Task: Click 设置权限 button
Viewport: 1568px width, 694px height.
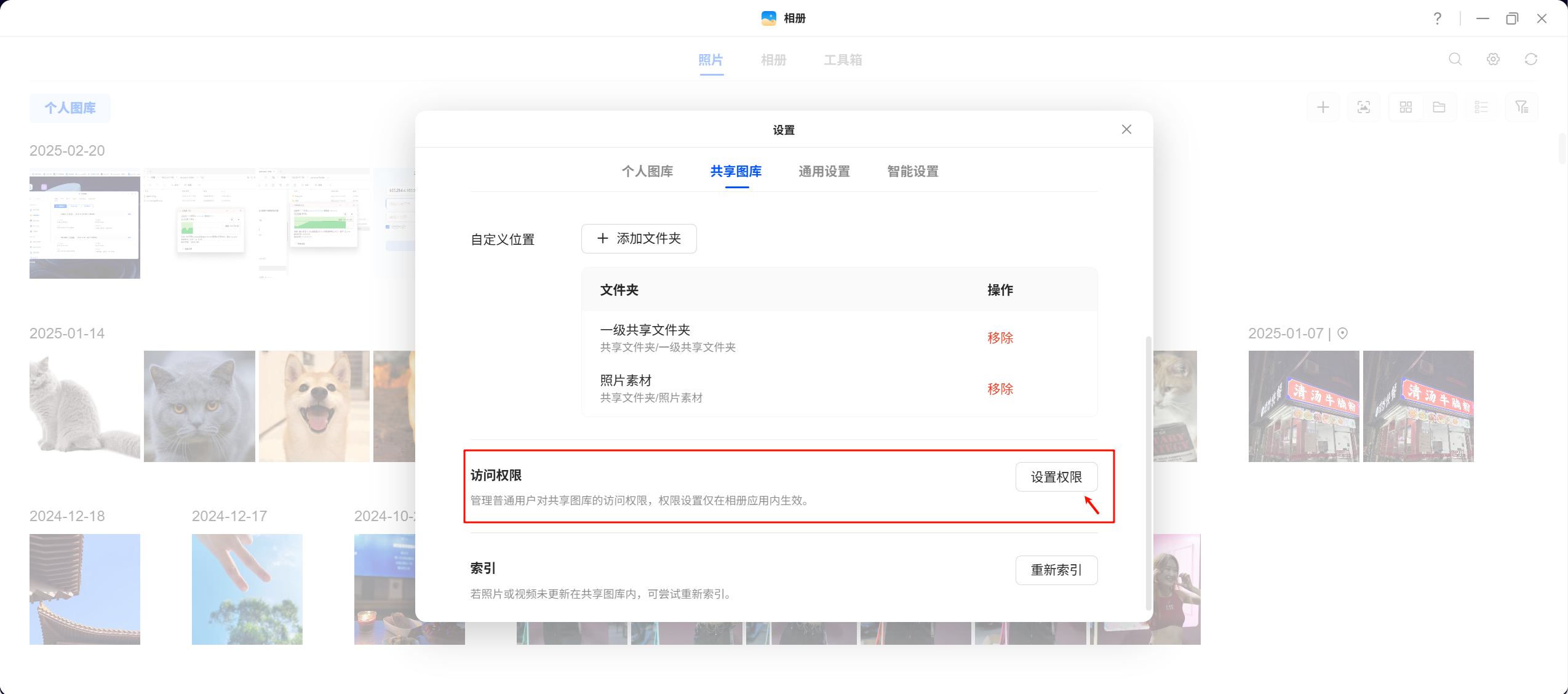Action: (1056, 477)
